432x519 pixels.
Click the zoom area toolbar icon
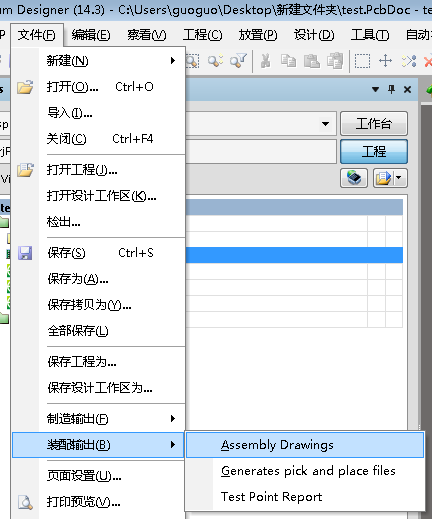click(193, 61)
